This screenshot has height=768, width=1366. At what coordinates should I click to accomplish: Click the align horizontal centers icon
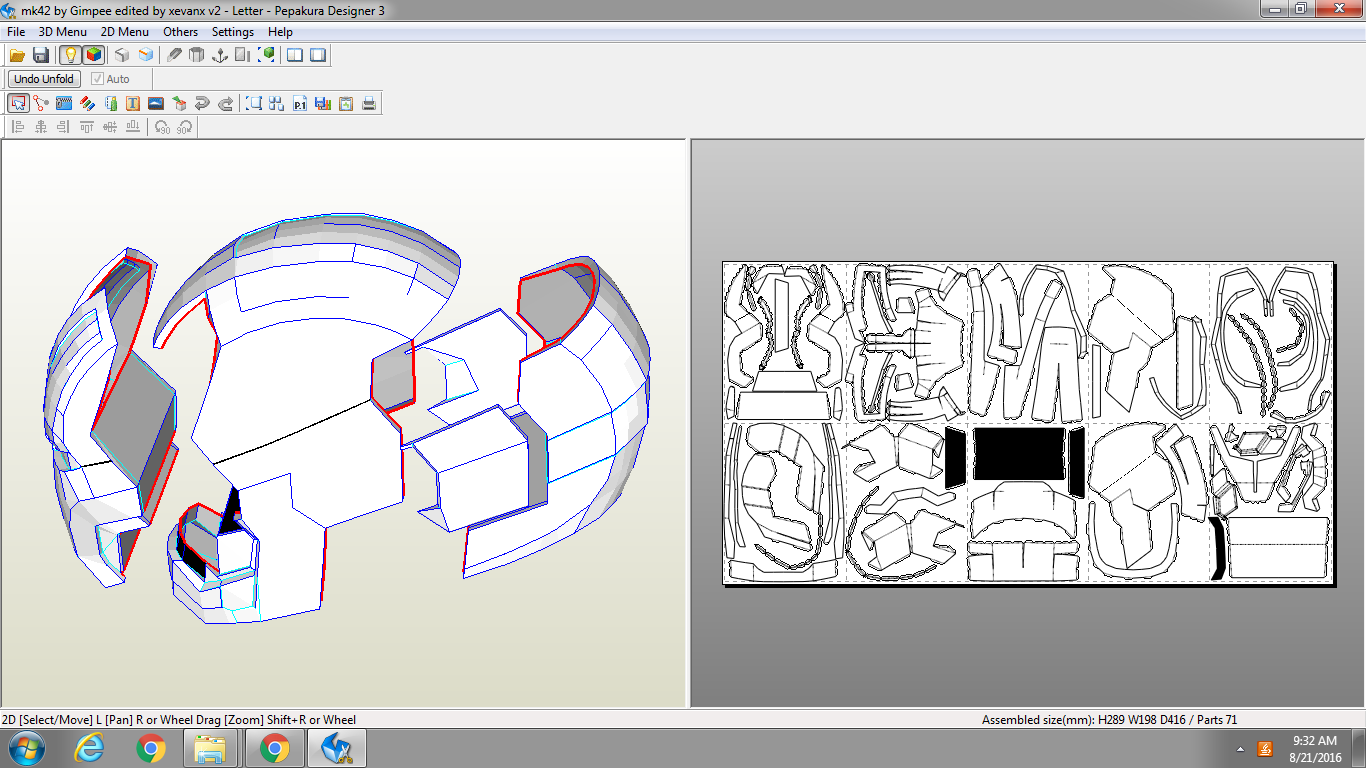coord(41,127)
